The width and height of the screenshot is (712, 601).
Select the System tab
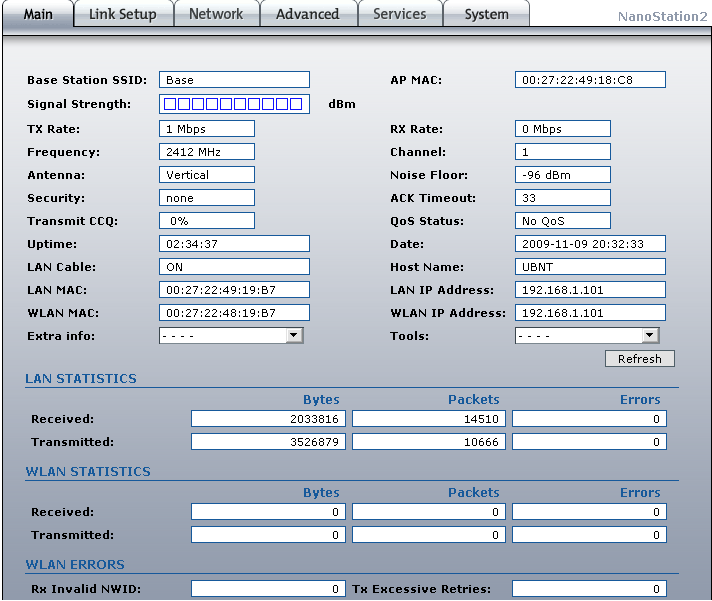point(486,14)
